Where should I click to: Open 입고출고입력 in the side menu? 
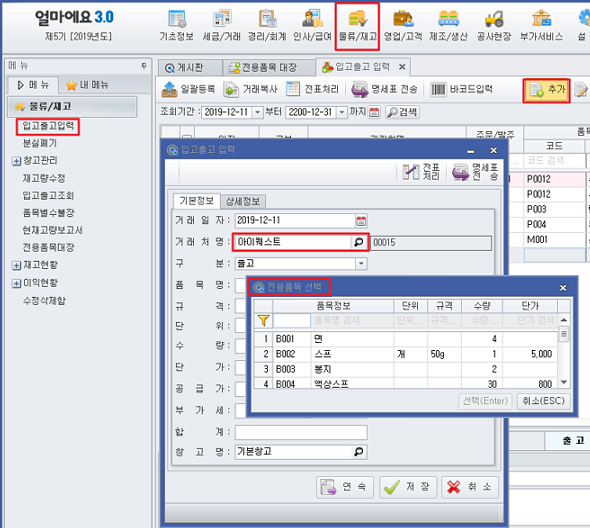(x=48, y=126)
